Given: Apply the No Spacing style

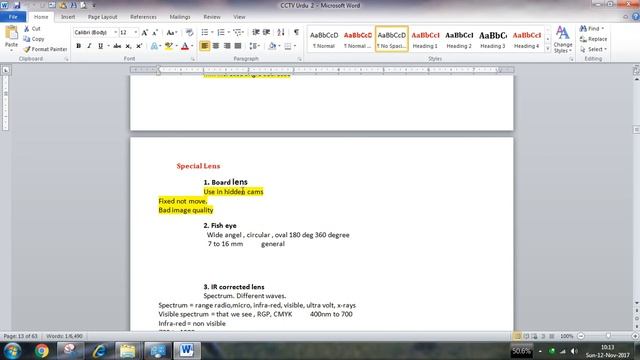Looking at the screenshot, I should click(391, 39).
